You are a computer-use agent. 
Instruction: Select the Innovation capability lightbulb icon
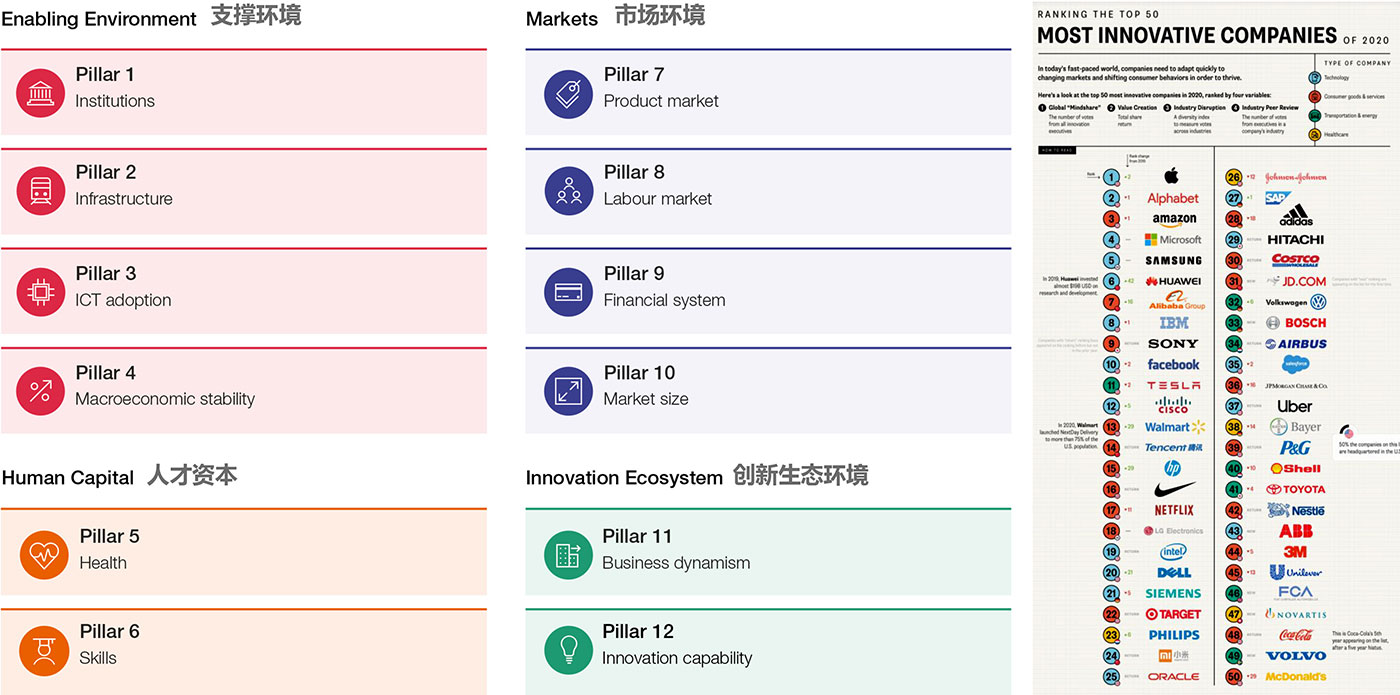click(569, 650)
